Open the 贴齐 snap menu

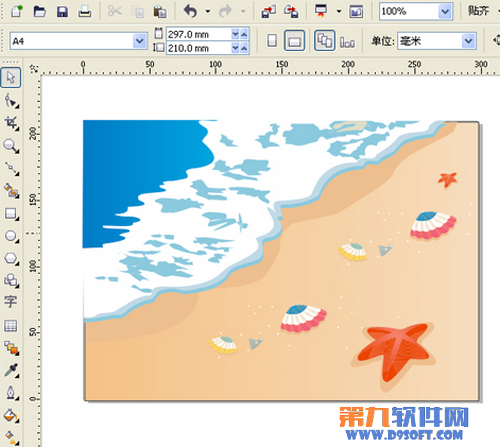click(478, 11)
